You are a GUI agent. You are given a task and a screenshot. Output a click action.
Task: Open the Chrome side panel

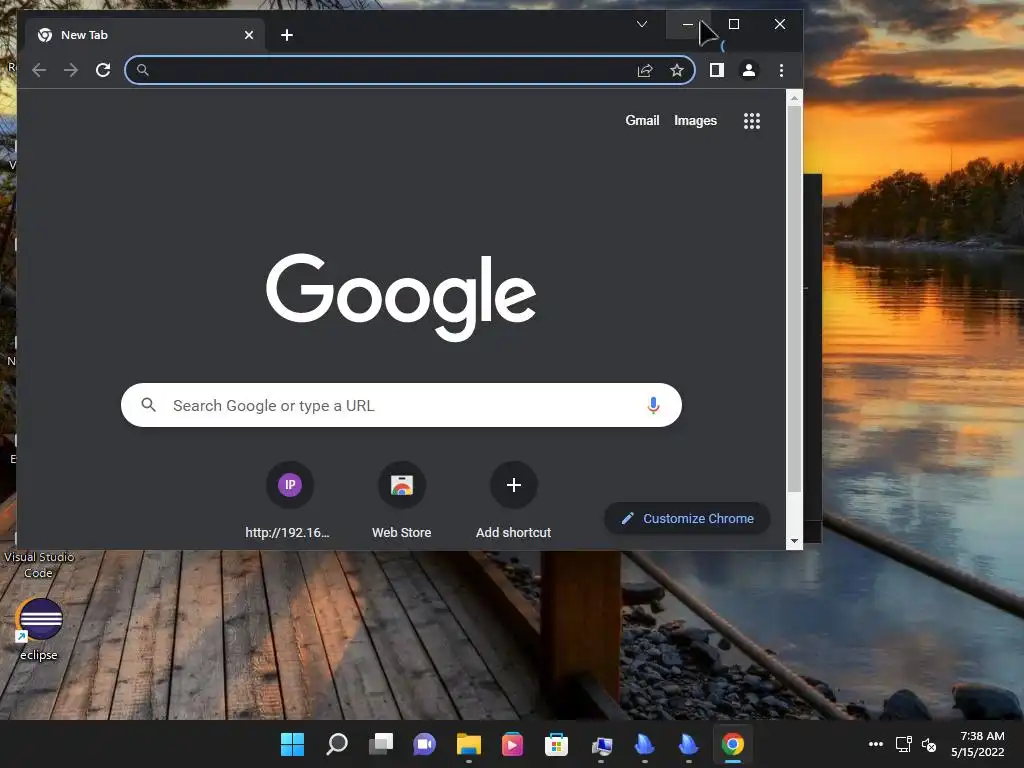[x=716, y=70]
